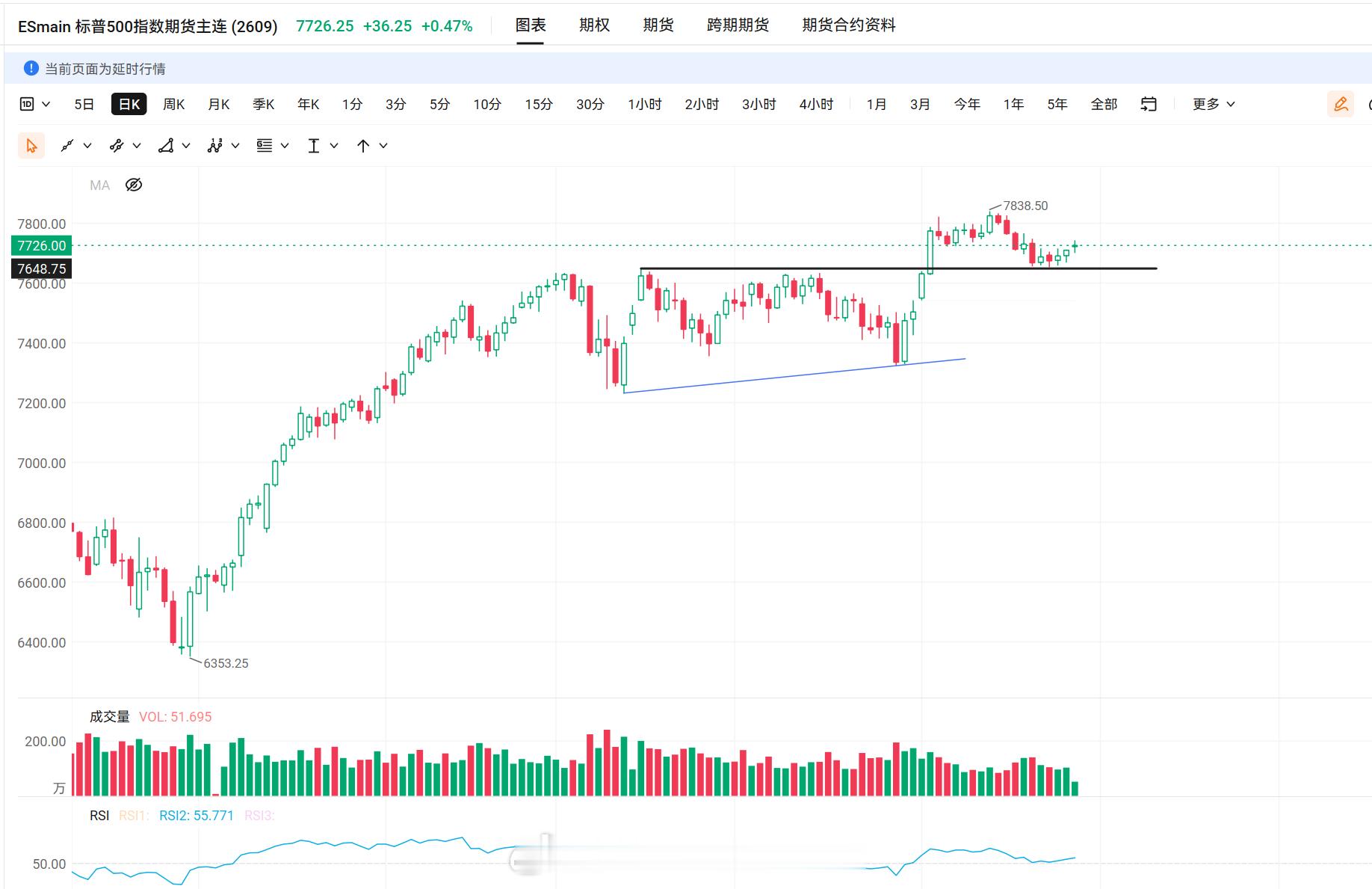1372x889 pixels.
Task: Select the 周K timeframe
Action: pos(173,104)
